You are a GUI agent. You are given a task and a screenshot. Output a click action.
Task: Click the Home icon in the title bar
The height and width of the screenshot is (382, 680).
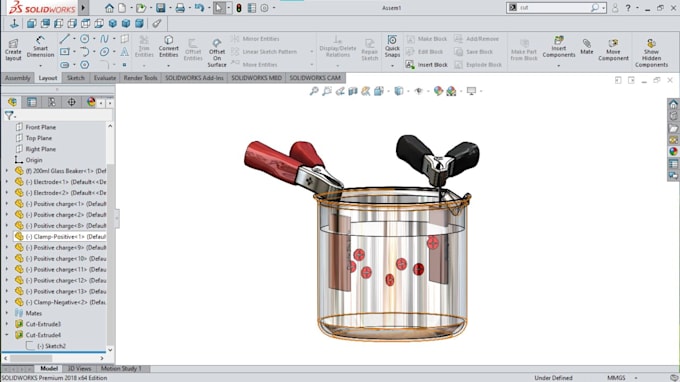[x=109, y=8]
